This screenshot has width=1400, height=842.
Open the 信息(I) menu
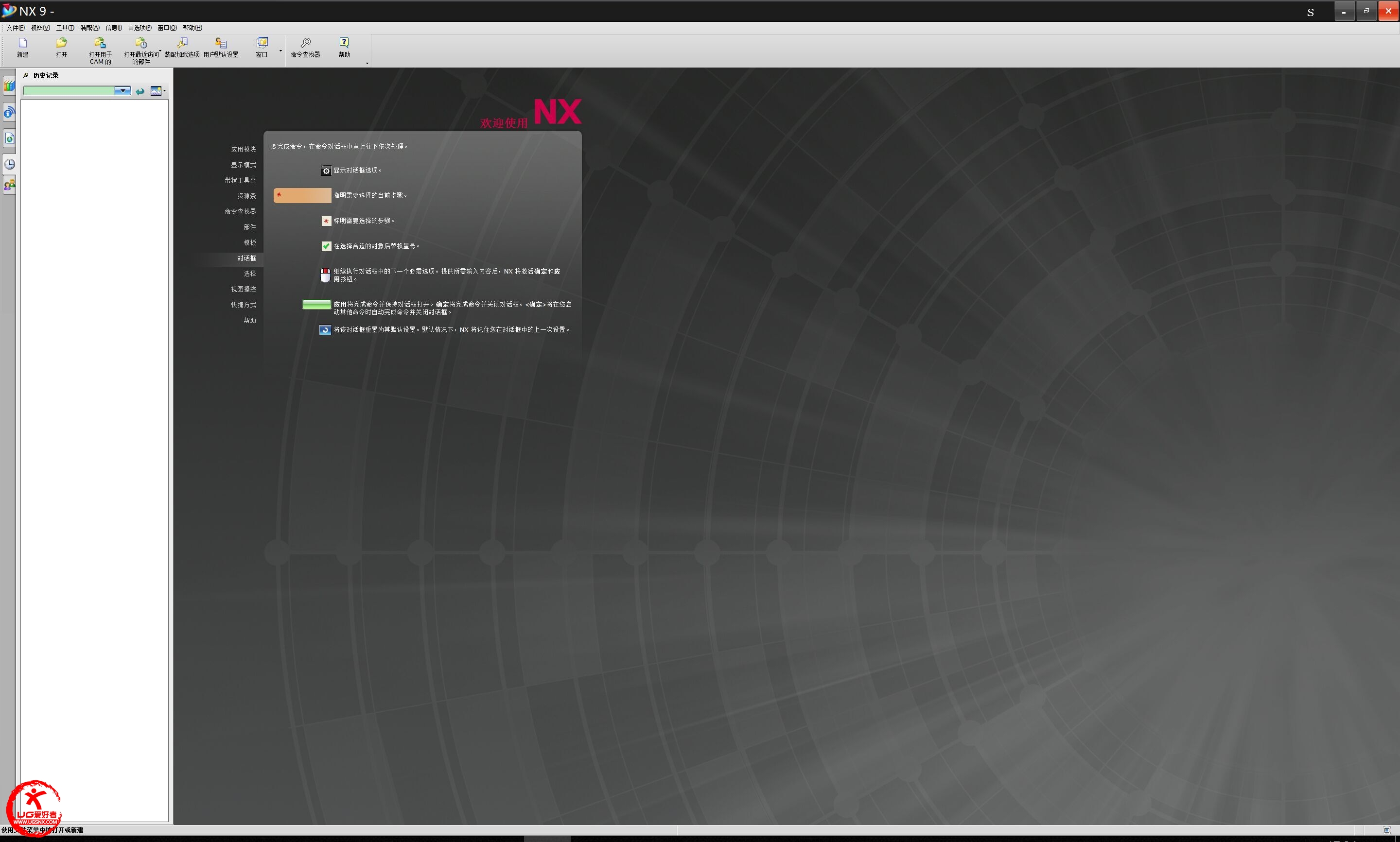point(113,28)
